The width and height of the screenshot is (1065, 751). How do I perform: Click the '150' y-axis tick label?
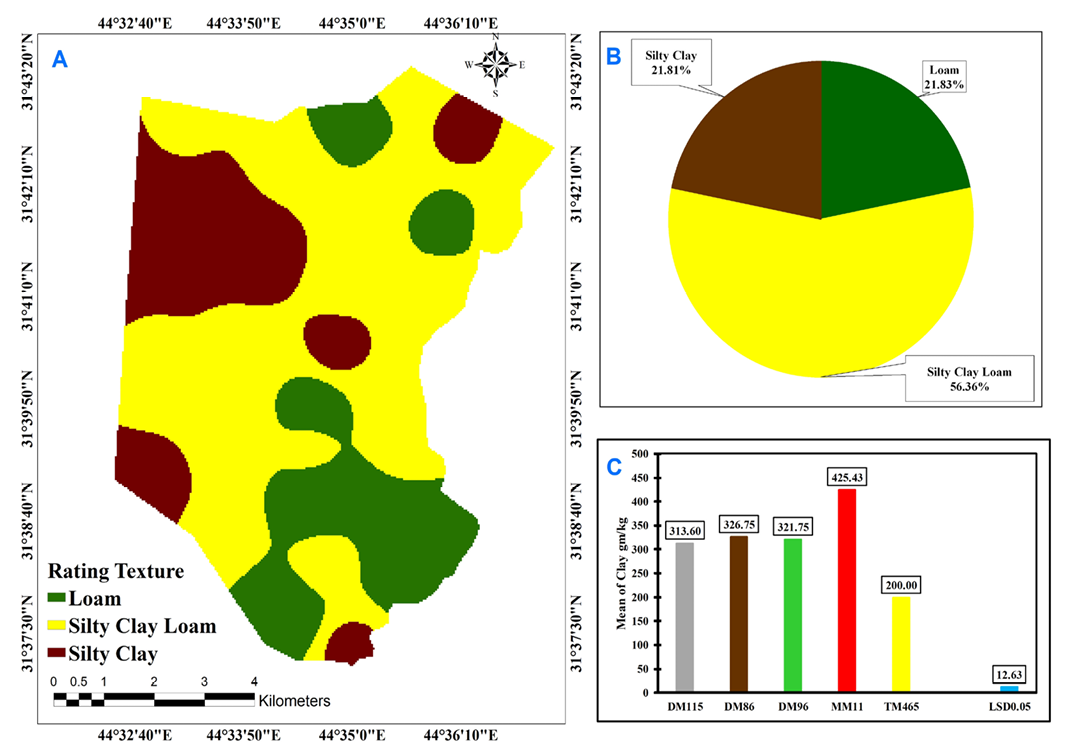pos(640,621)
